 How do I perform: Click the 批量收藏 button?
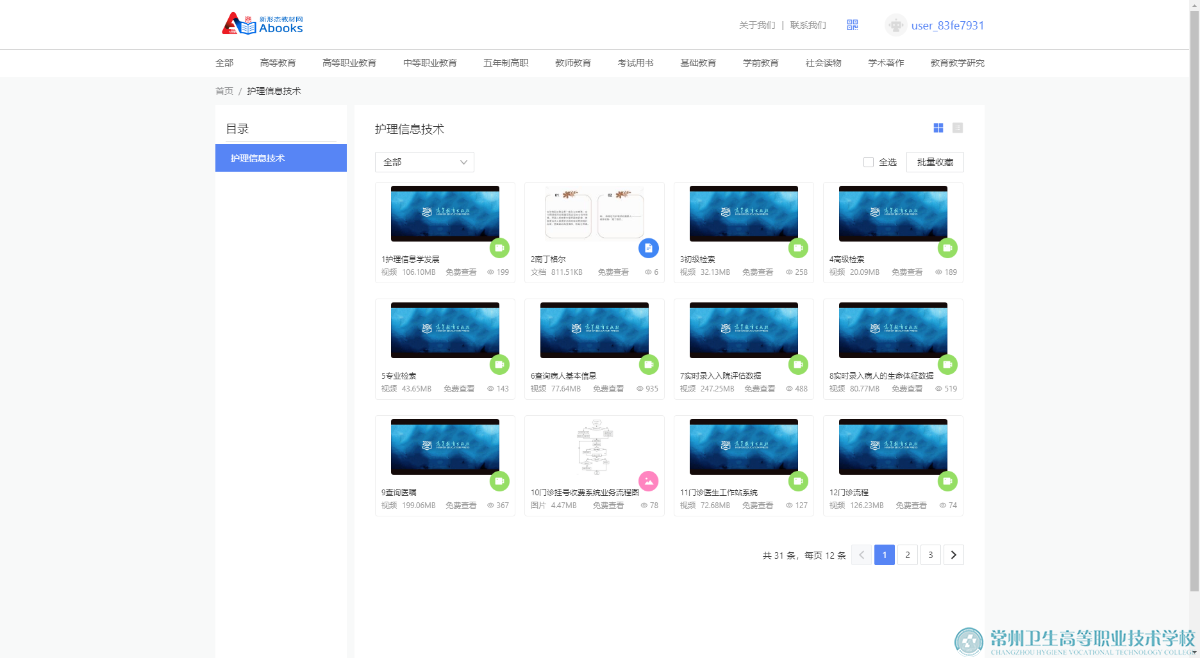[x=934, y=162]
